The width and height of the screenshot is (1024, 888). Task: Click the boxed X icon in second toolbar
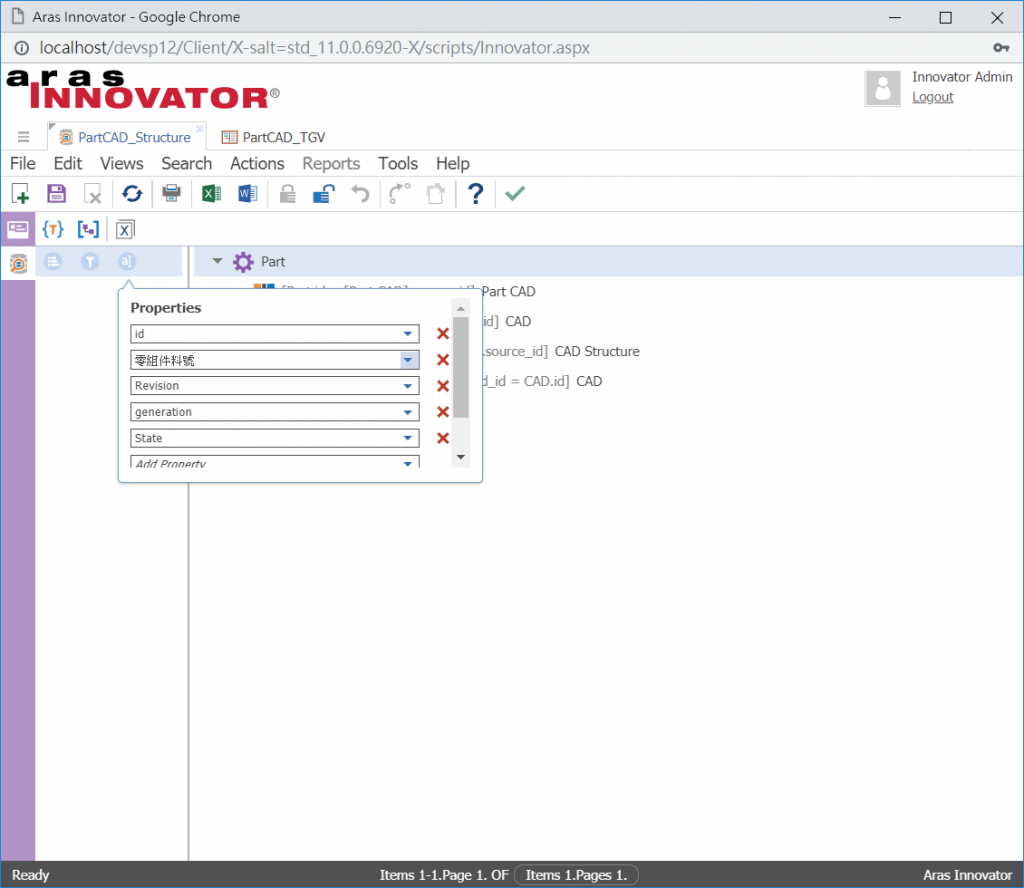pyautogui.click(x=125, y=229)
